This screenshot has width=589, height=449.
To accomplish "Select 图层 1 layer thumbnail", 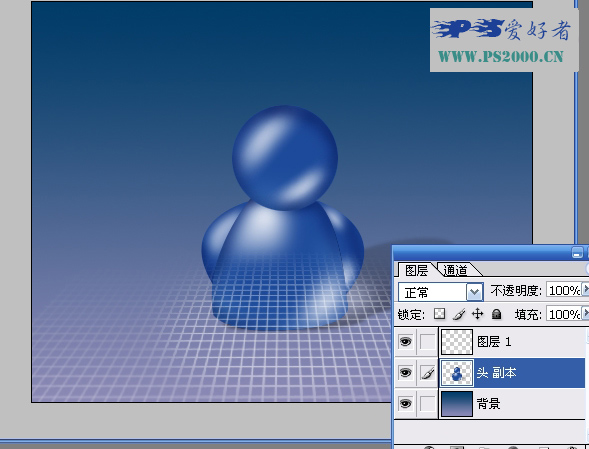I will point(456,342).
